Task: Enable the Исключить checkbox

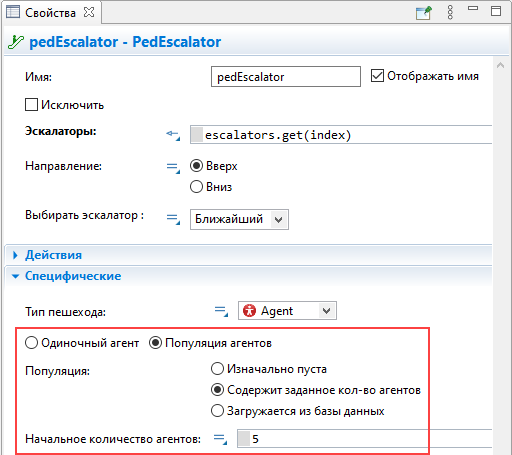Action: click(31, 104)
